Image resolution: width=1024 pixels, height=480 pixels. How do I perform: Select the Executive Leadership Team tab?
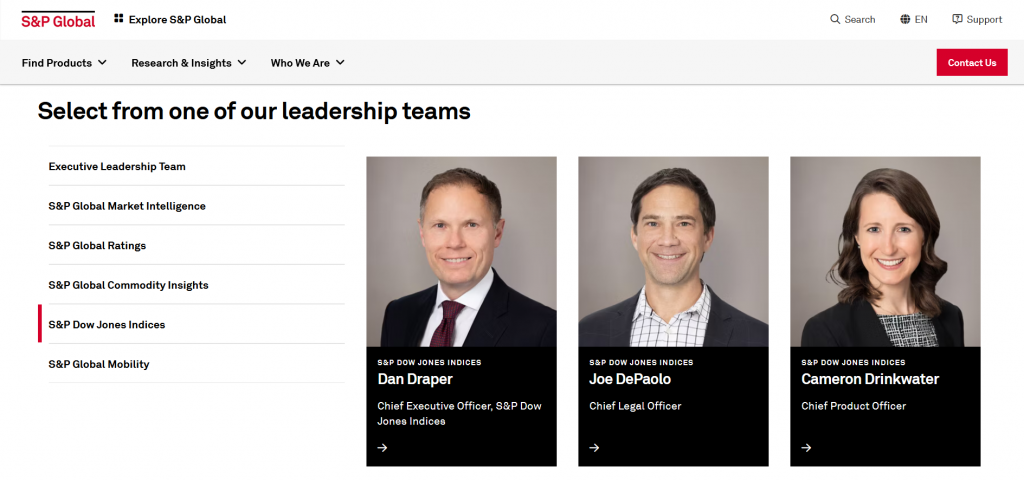pyautogui.click(x=117, y=167)
